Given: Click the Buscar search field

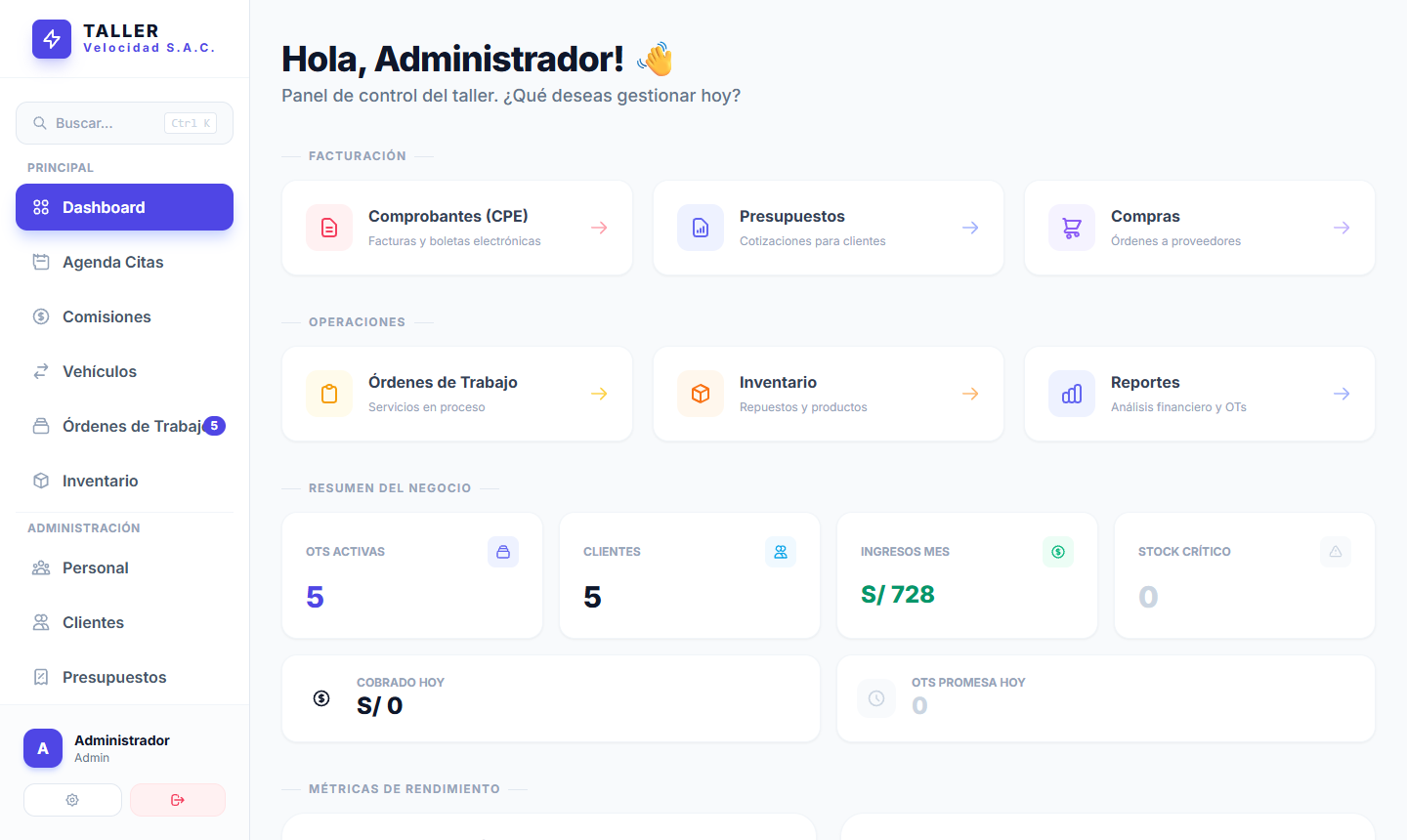Looking at the screenshot, I should 124,123.
